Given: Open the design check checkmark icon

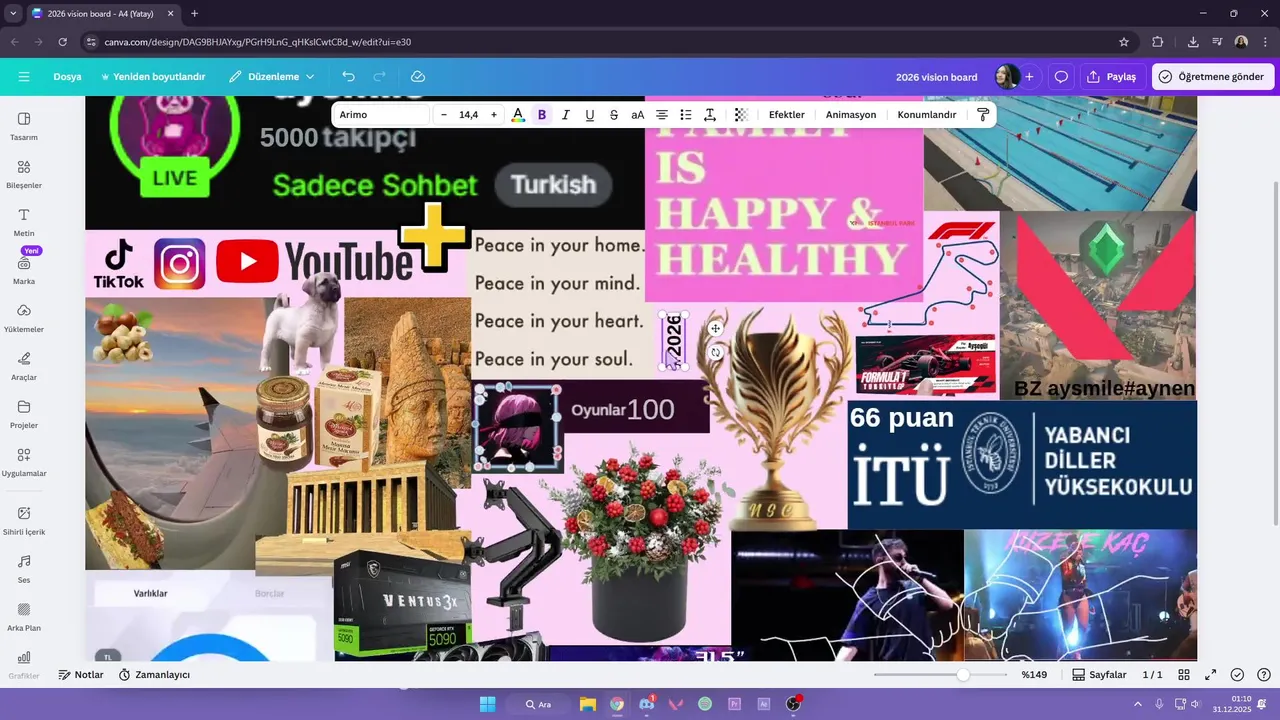Looking at the screenshot, I should 1237,675.
